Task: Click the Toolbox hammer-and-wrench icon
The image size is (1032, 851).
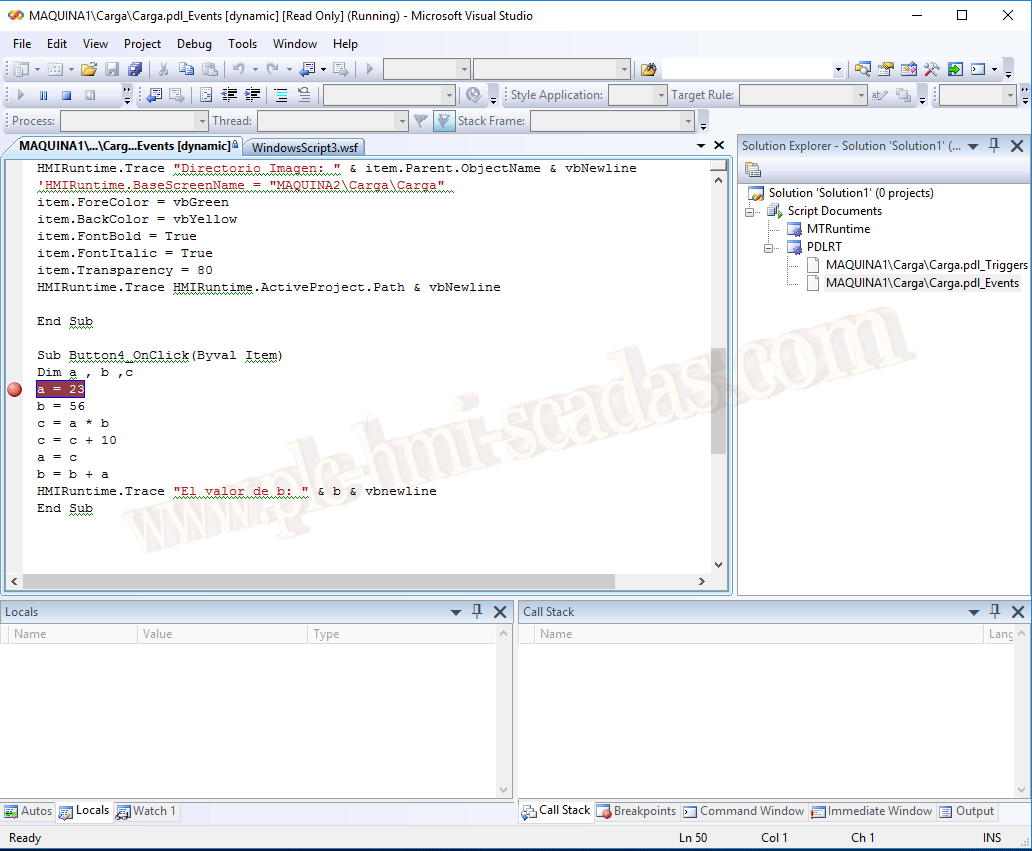Action: 932,69
